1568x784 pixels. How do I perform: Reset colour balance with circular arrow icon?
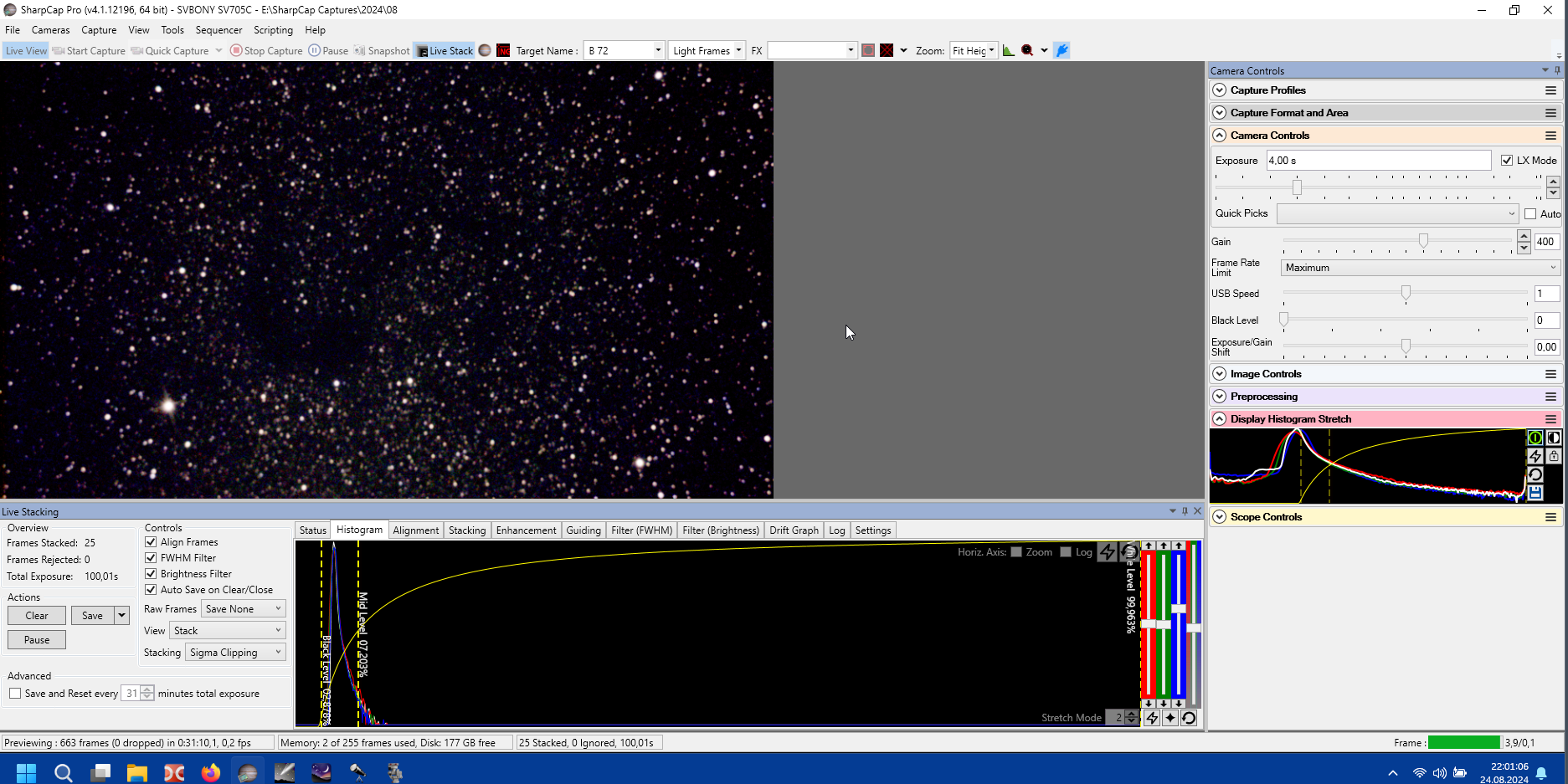[1189, 718]
